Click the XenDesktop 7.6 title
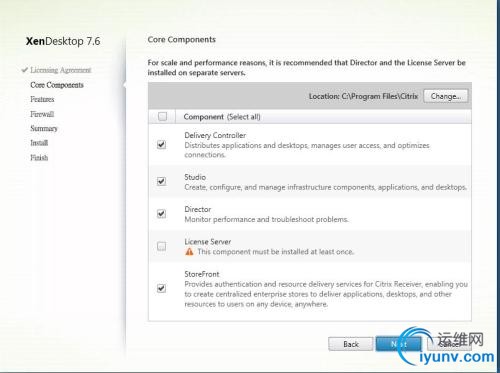Screen dimensions: 500x373 pos(63,41)
